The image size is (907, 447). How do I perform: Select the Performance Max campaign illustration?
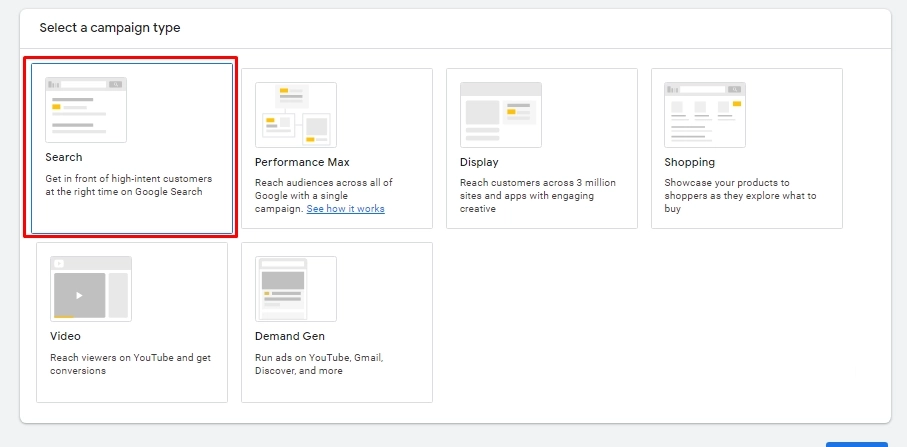point(296,114)
